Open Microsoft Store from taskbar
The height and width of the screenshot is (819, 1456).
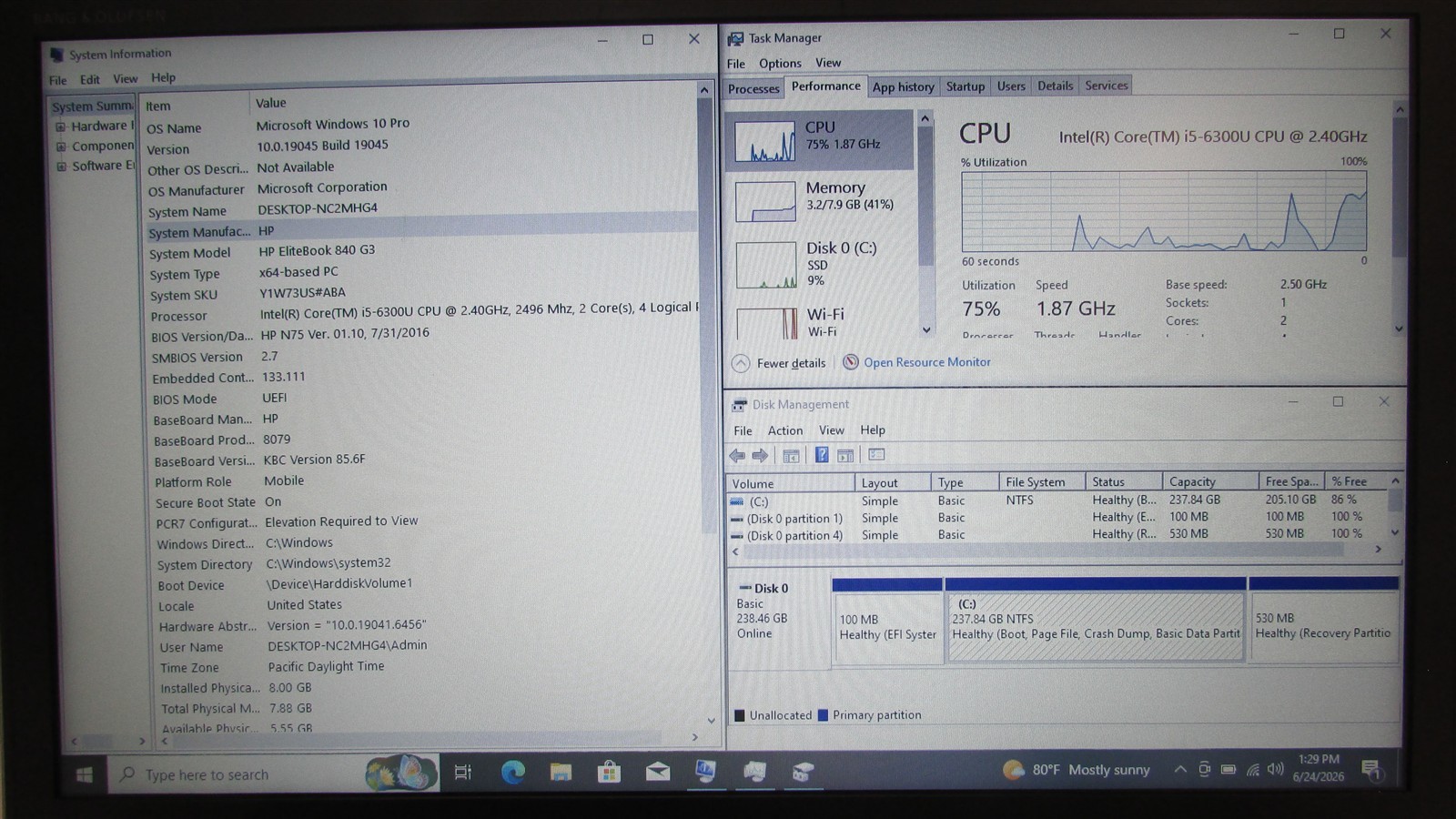(609, 773)
